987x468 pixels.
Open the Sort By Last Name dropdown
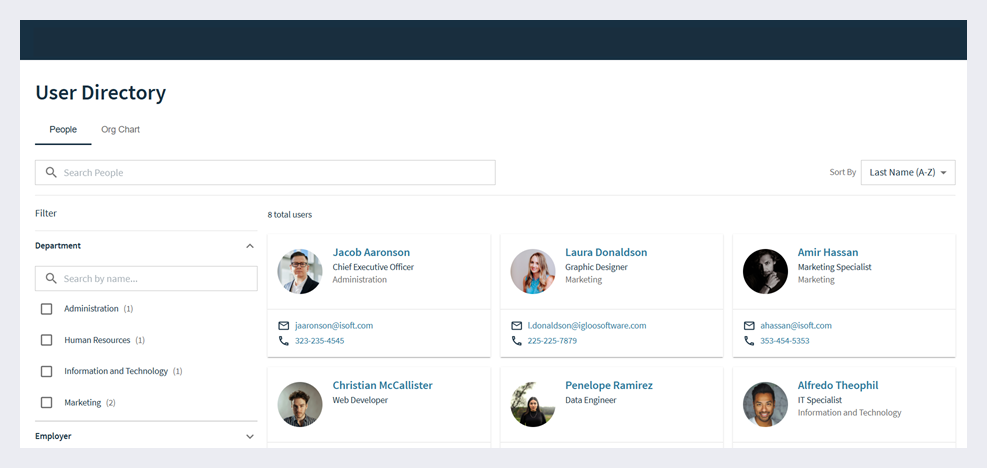[x=908, y=172]
